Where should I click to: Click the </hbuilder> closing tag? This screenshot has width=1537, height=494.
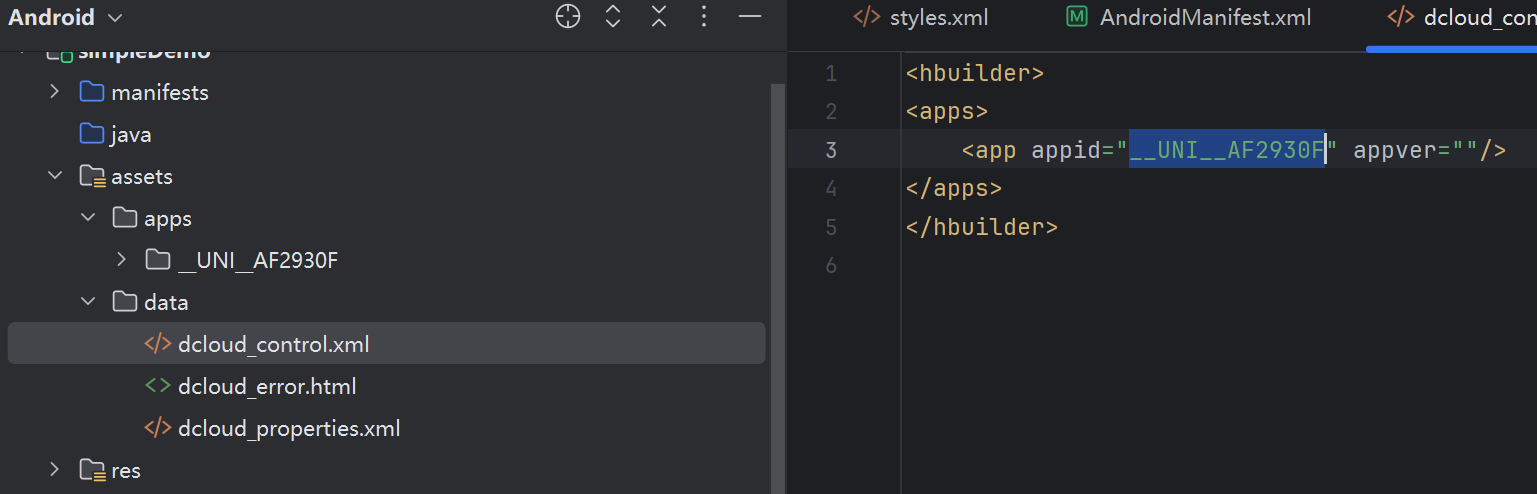point(982,227)
